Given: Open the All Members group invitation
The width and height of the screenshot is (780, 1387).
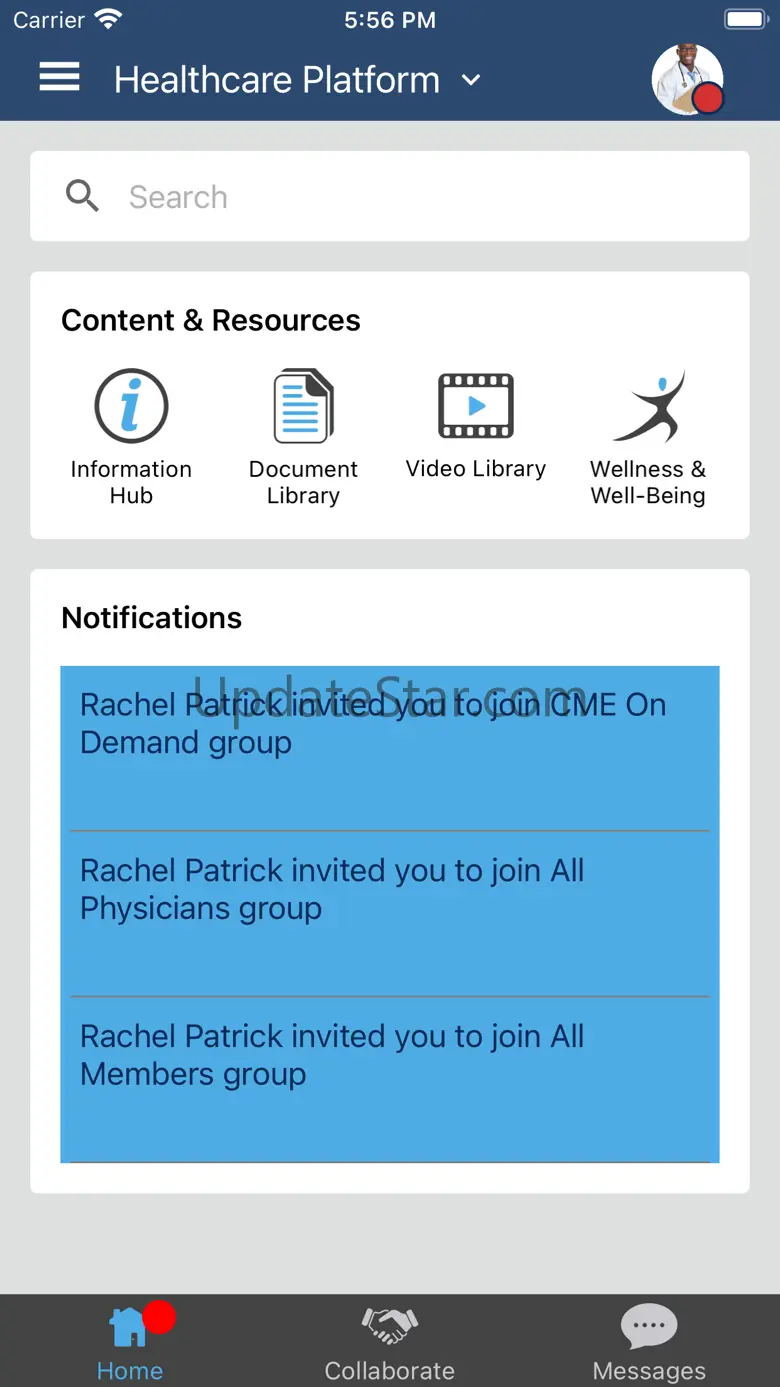Looking at the screenshot, I should coord(390,1078).
